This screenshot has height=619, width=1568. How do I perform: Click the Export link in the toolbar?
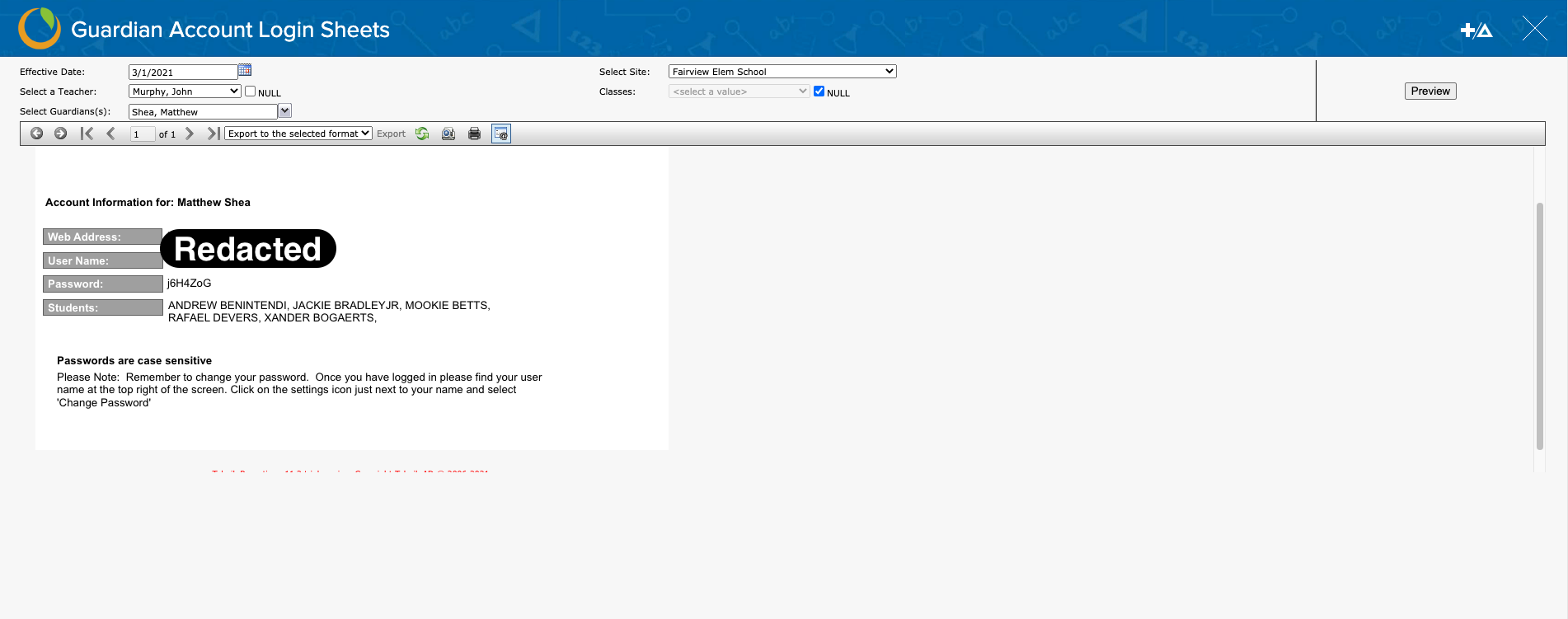tap(391, 134)
